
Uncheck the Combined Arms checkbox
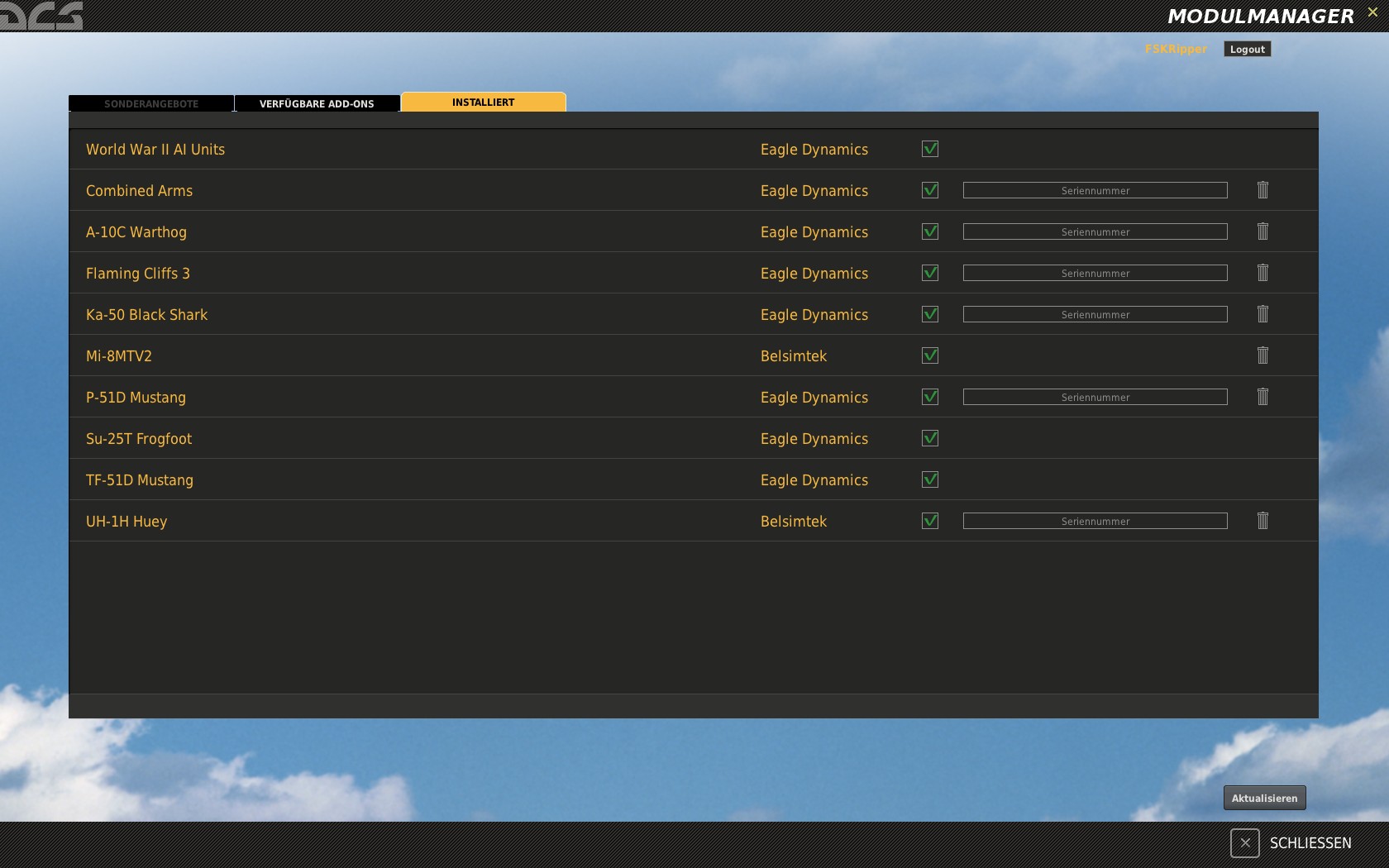[930, 190]
